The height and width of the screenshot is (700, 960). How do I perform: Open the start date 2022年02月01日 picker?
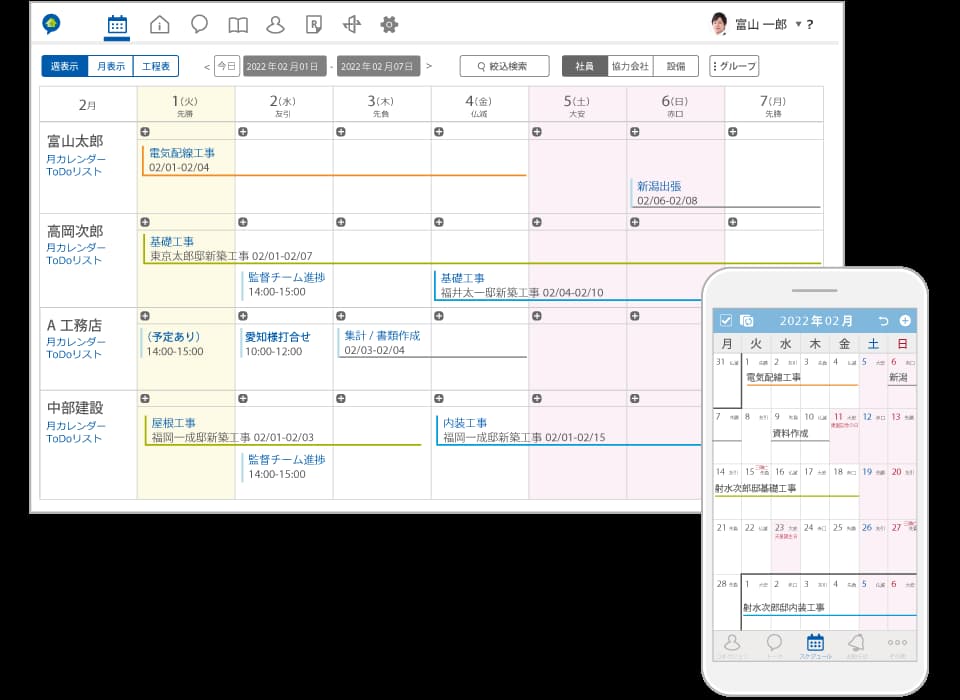283,66
